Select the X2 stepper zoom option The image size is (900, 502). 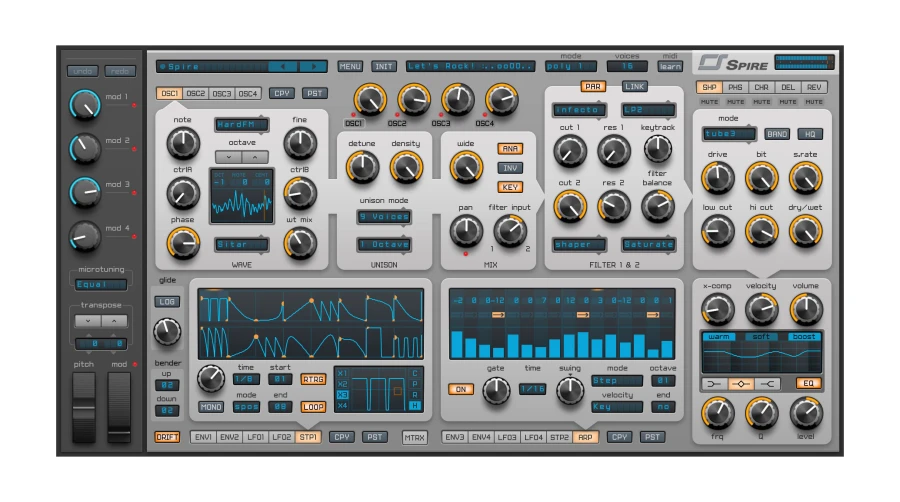pos(342,384)
